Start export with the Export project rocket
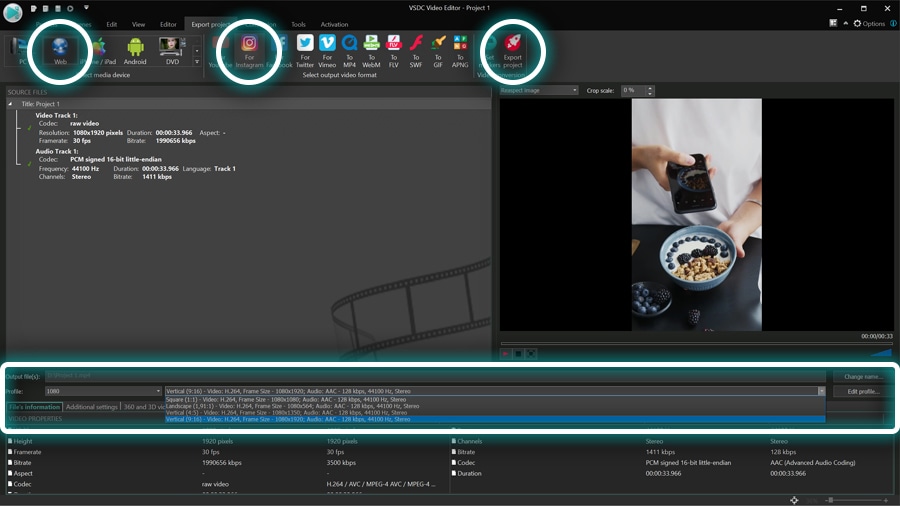Image resolution: width=900 pixels, height=506 pixels. pos(513,52)
